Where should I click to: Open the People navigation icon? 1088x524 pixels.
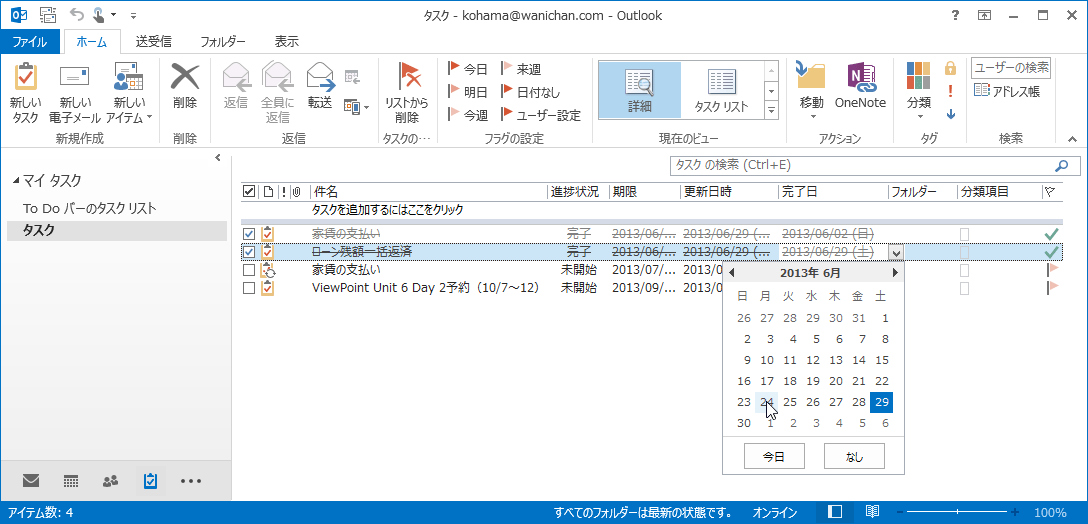(110, 480)
